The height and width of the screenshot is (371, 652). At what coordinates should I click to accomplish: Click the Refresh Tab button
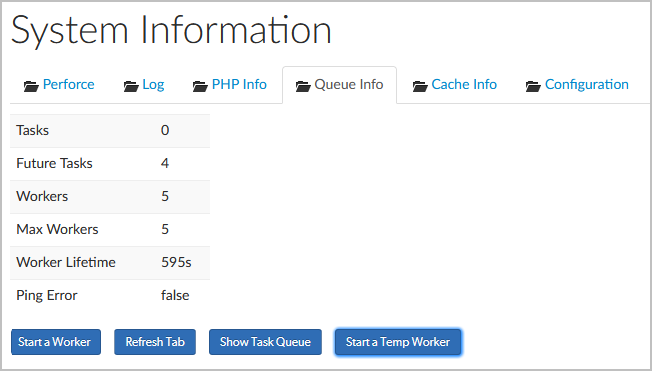[x=155, y=342]
